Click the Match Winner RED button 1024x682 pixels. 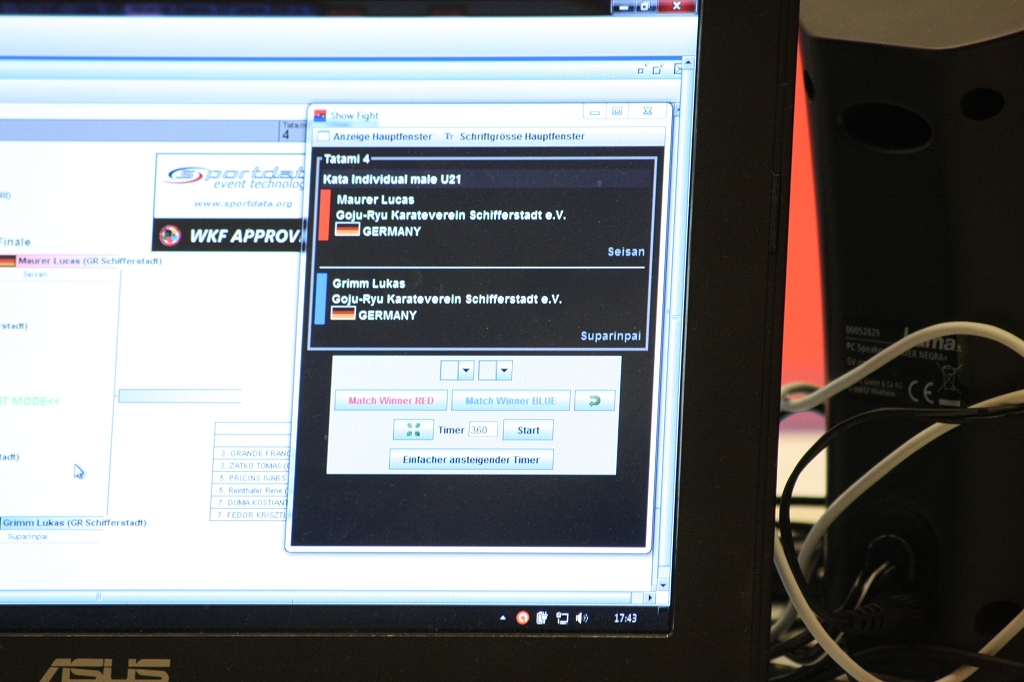tap(391, 400)
